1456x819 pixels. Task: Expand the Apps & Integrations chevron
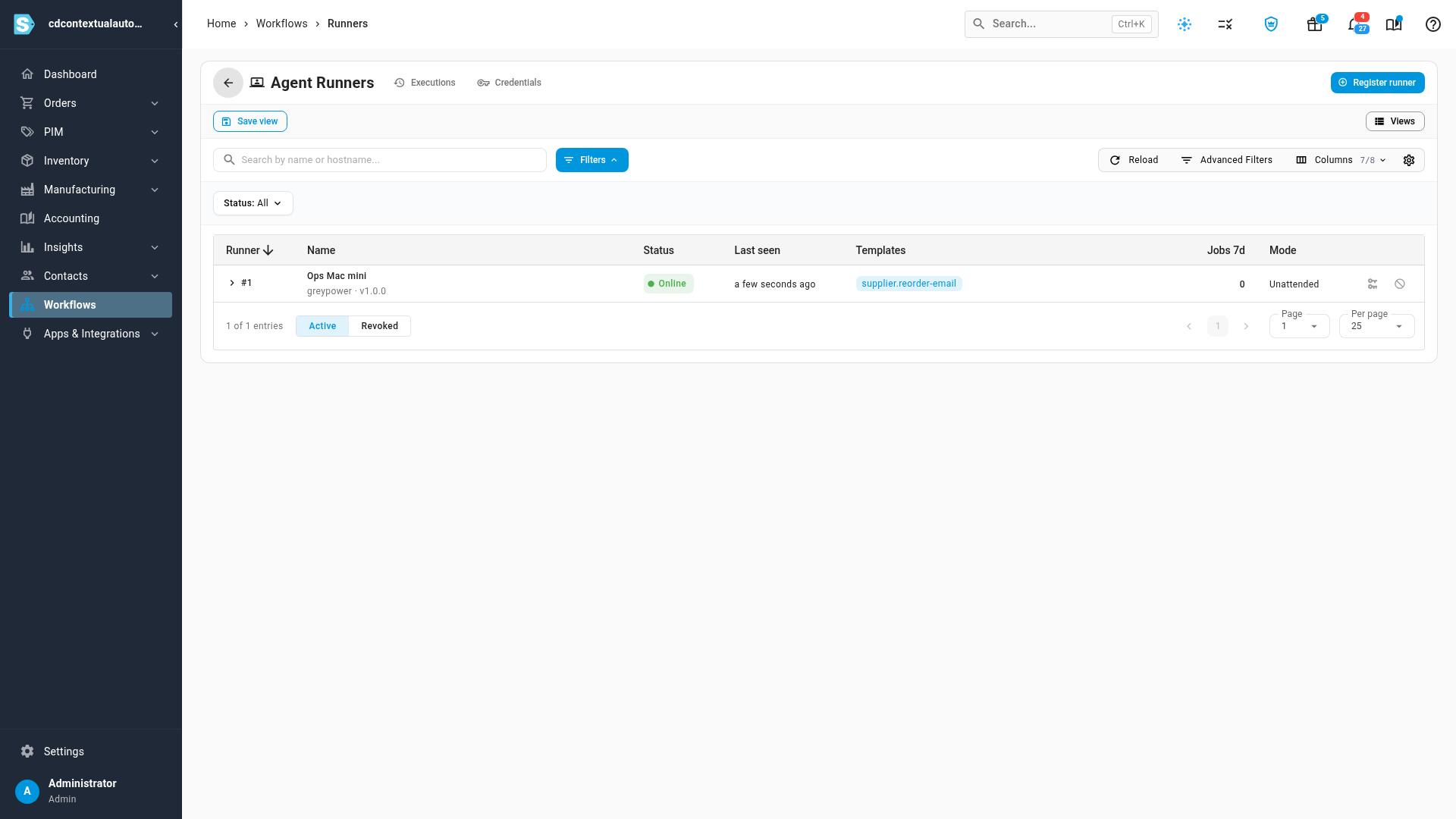click(x=155, y=334)
